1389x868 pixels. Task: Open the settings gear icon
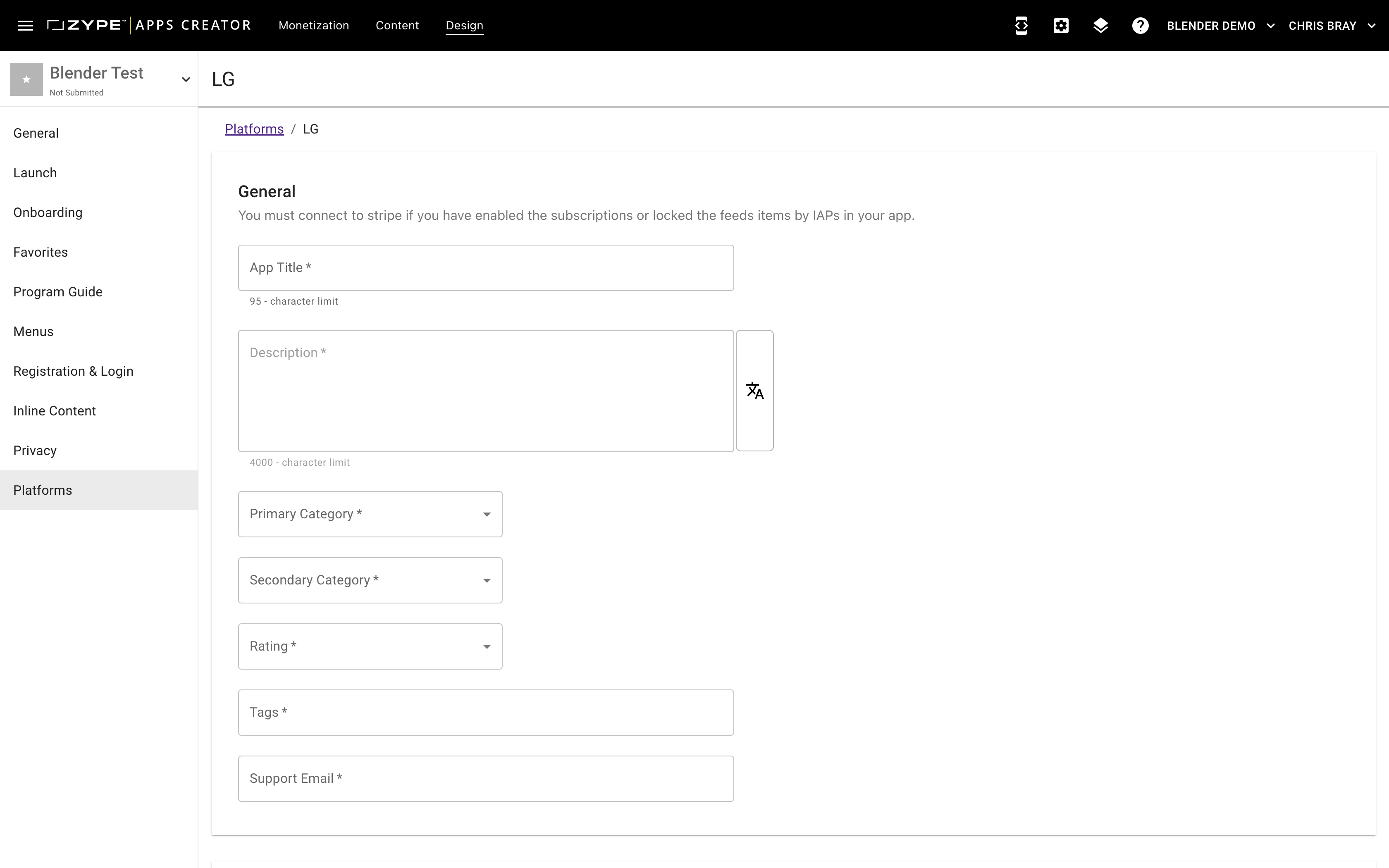pyautogui.click(x=1061, y=25)
